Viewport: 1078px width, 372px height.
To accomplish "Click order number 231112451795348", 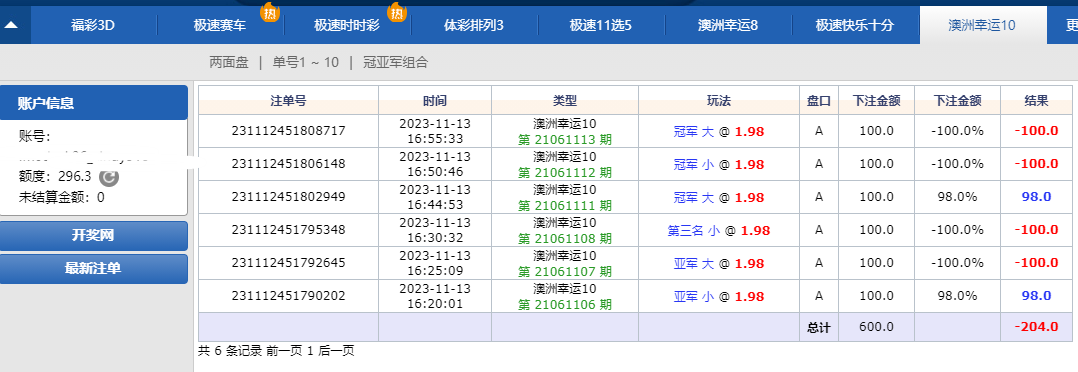I will pyautogui.click(x=288, y=230).
